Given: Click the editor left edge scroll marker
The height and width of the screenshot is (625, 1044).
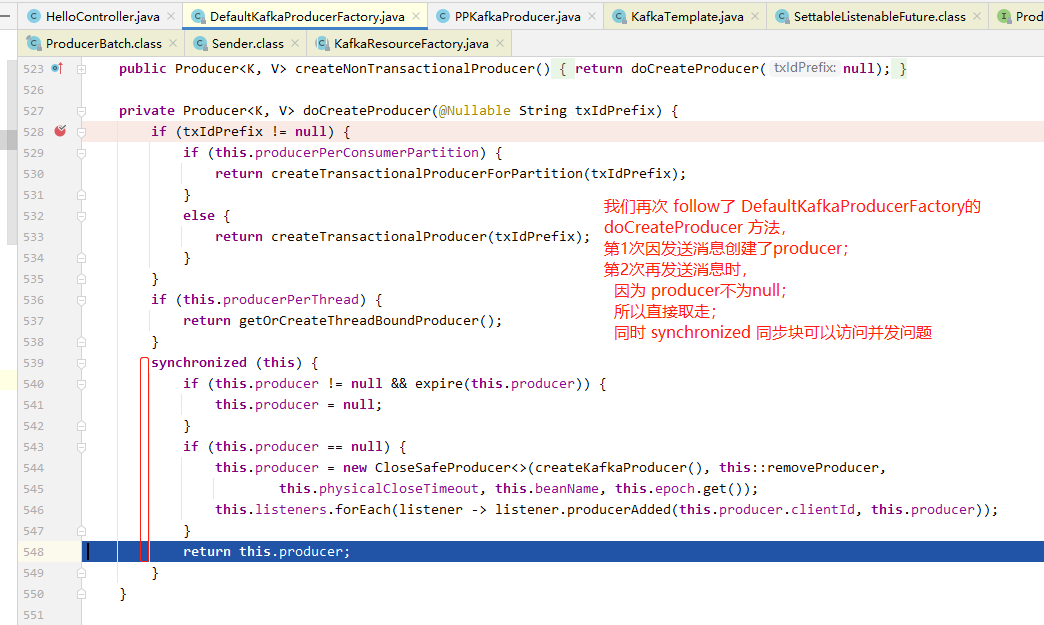Looking at the screenshot, I should 8,140.
